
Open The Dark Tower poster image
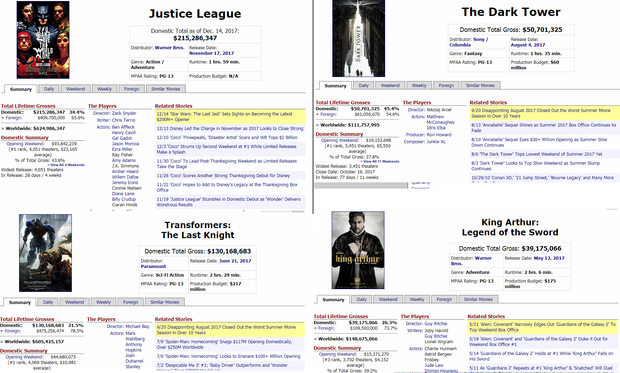(359, 38)
